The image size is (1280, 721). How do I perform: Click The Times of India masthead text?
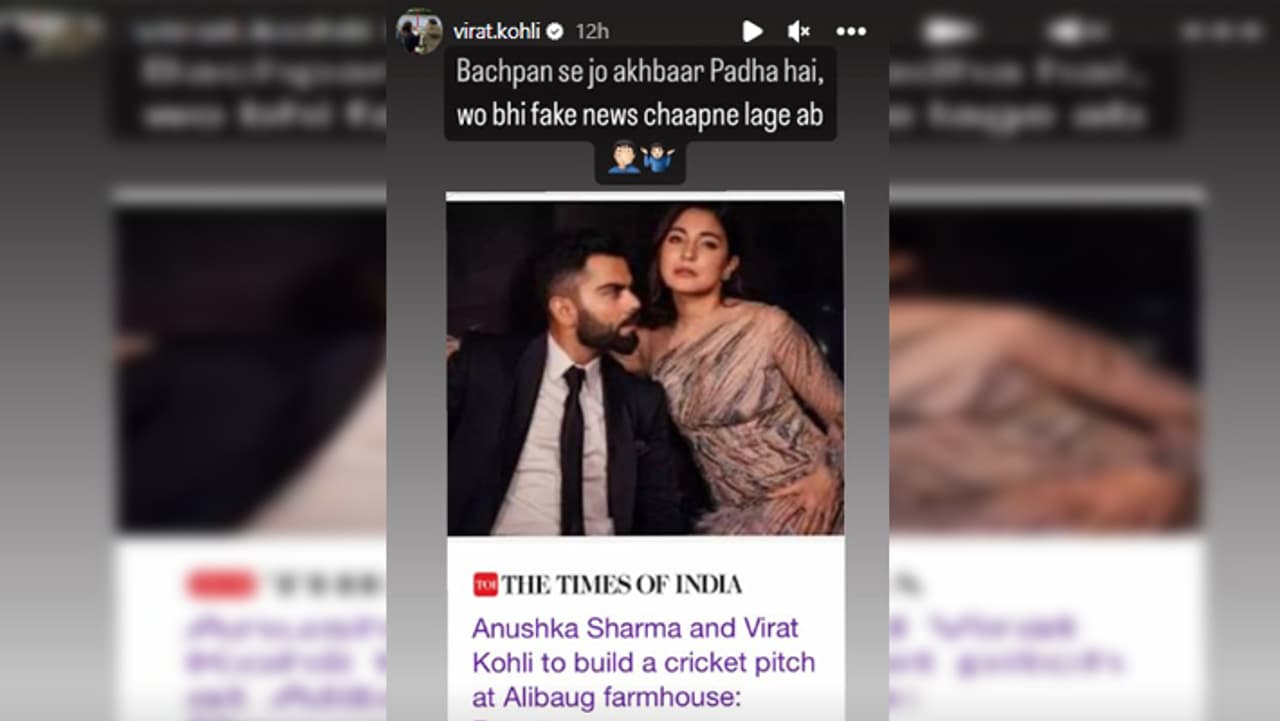click(622, 585)
